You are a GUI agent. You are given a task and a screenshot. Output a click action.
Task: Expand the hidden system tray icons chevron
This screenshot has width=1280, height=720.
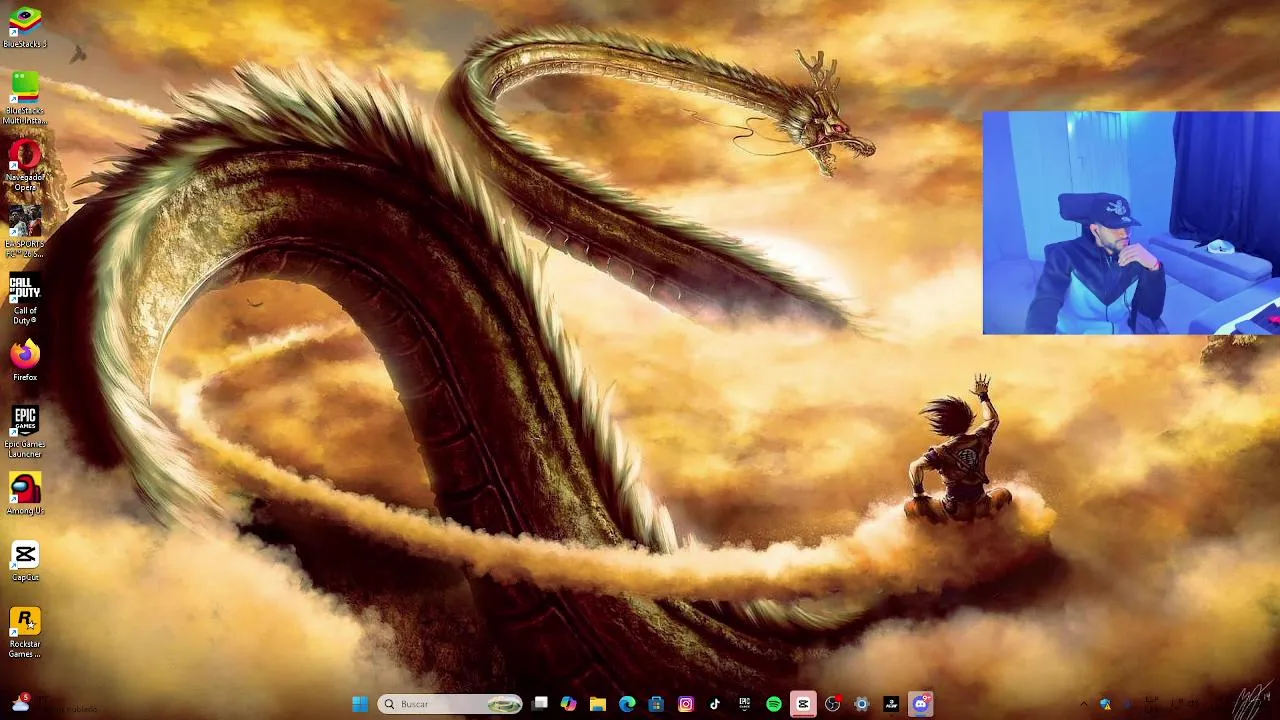(x=1084, y=704)
